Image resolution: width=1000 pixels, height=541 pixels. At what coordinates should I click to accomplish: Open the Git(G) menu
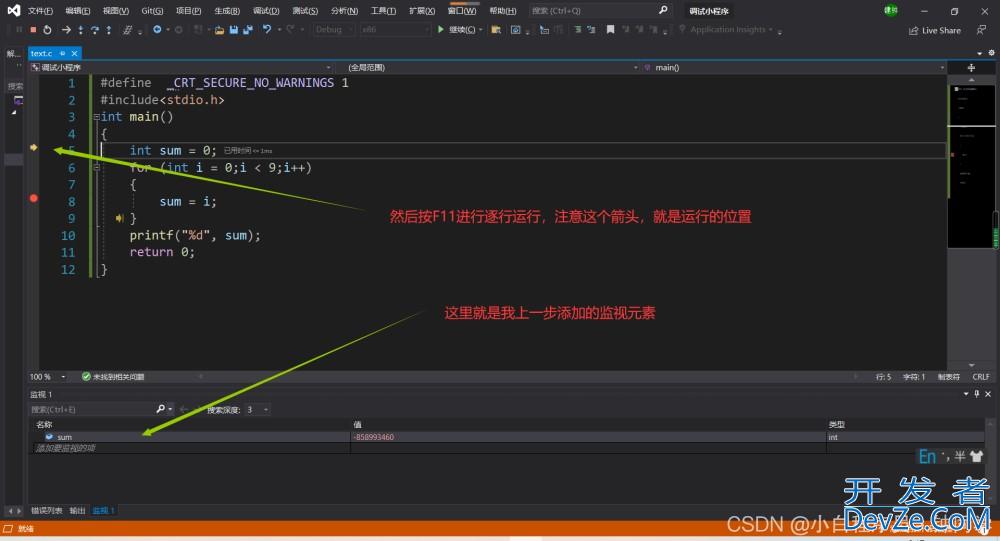[x=152, y=11]
